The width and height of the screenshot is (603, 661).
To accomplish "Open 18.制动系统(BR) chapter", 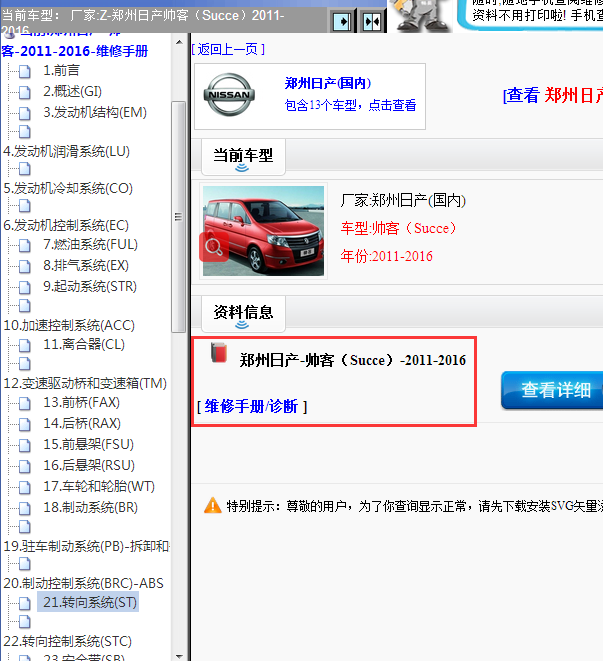I will [x=90, y=508].
